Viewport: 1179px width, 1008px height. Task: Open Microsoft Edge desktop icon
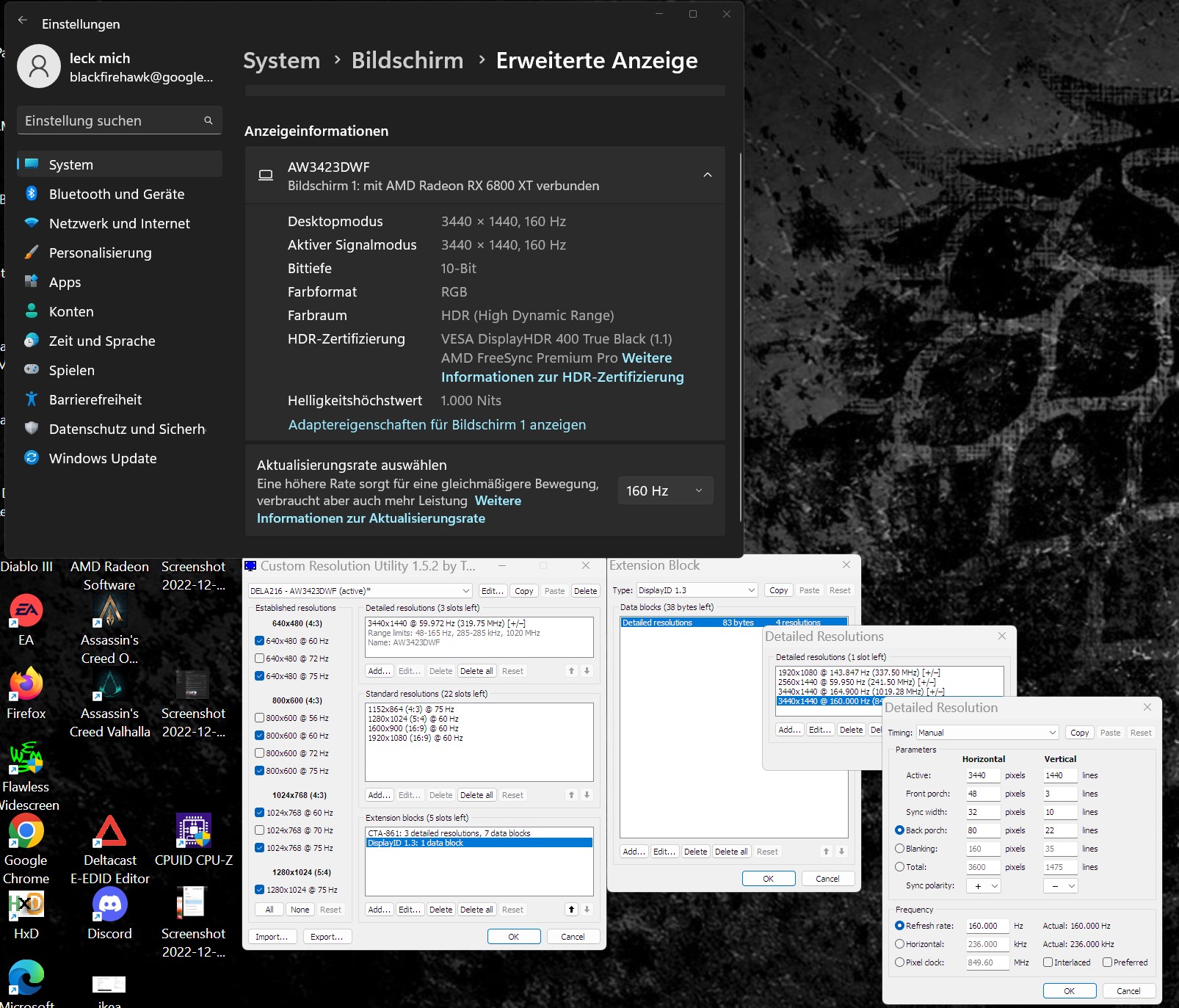tap(26, 982)
